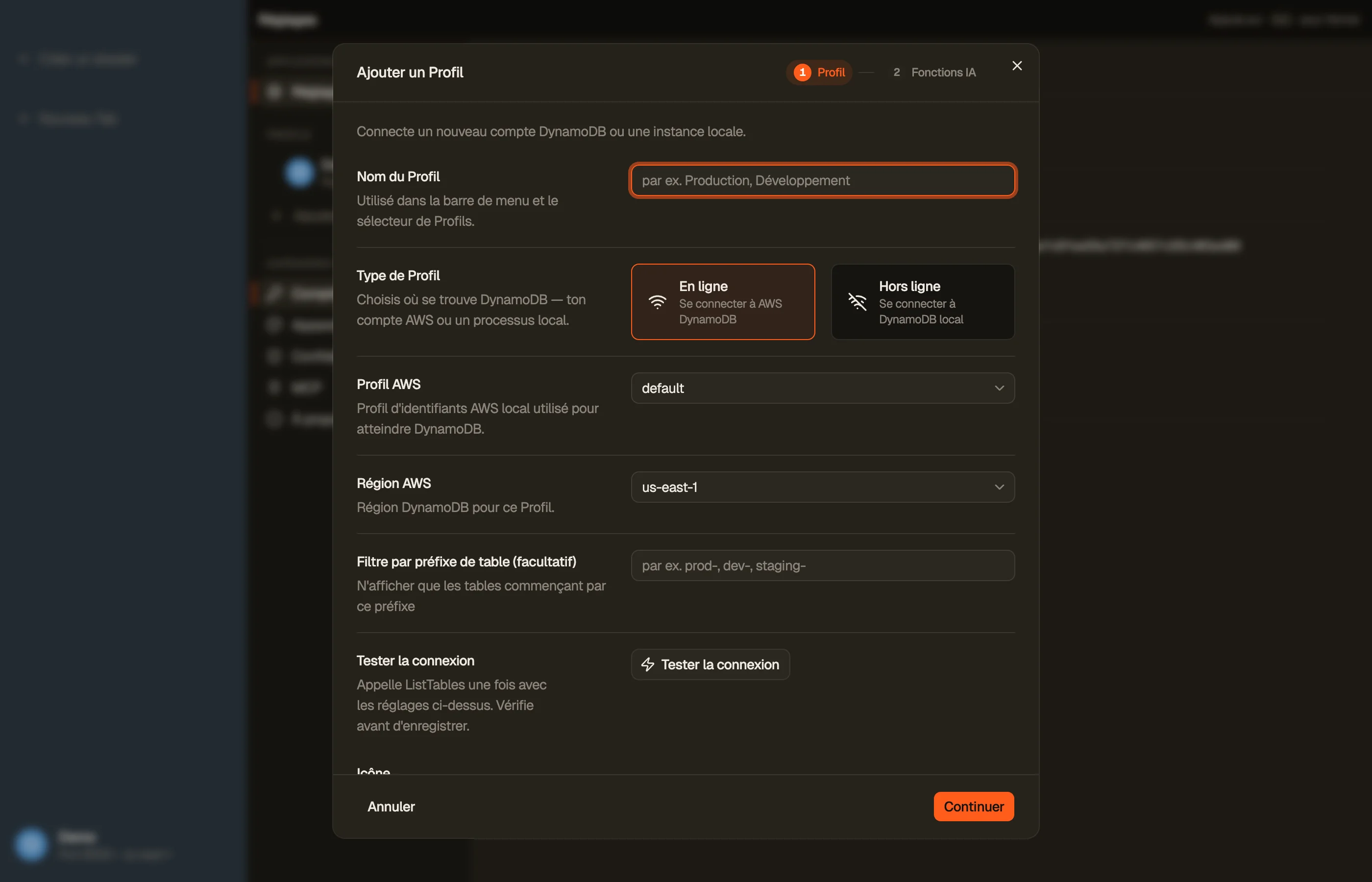This screenshot has height=882, width=1372.
Task: Click the blurred user avatar at sidebar bottom
Action: point(31,845)
